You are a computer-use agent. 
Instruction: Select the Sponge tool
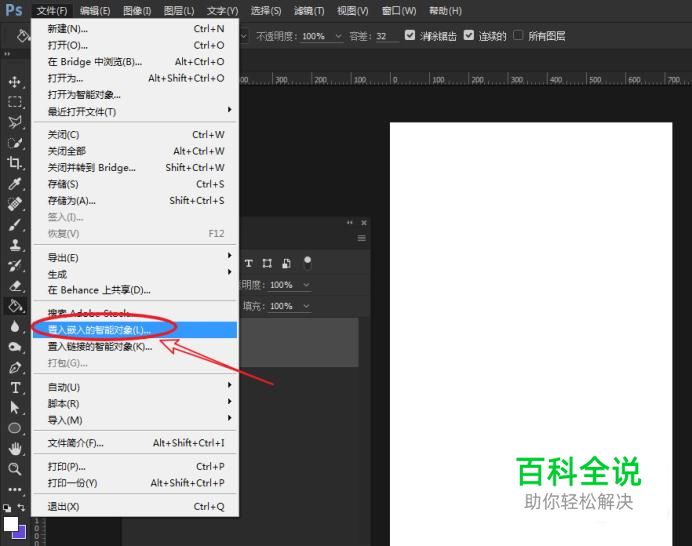click(15, 346)
